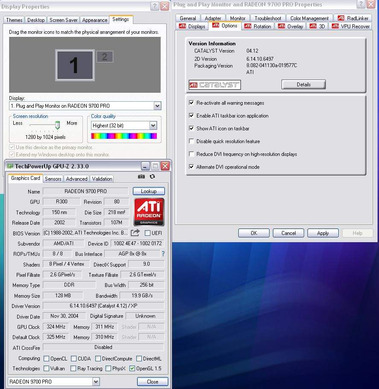Image resolution: width=379 pixels, height=389 pixels.
Task: Click the Name field showing RADEON 9700 PRO
Action: (x=86, y=191)
